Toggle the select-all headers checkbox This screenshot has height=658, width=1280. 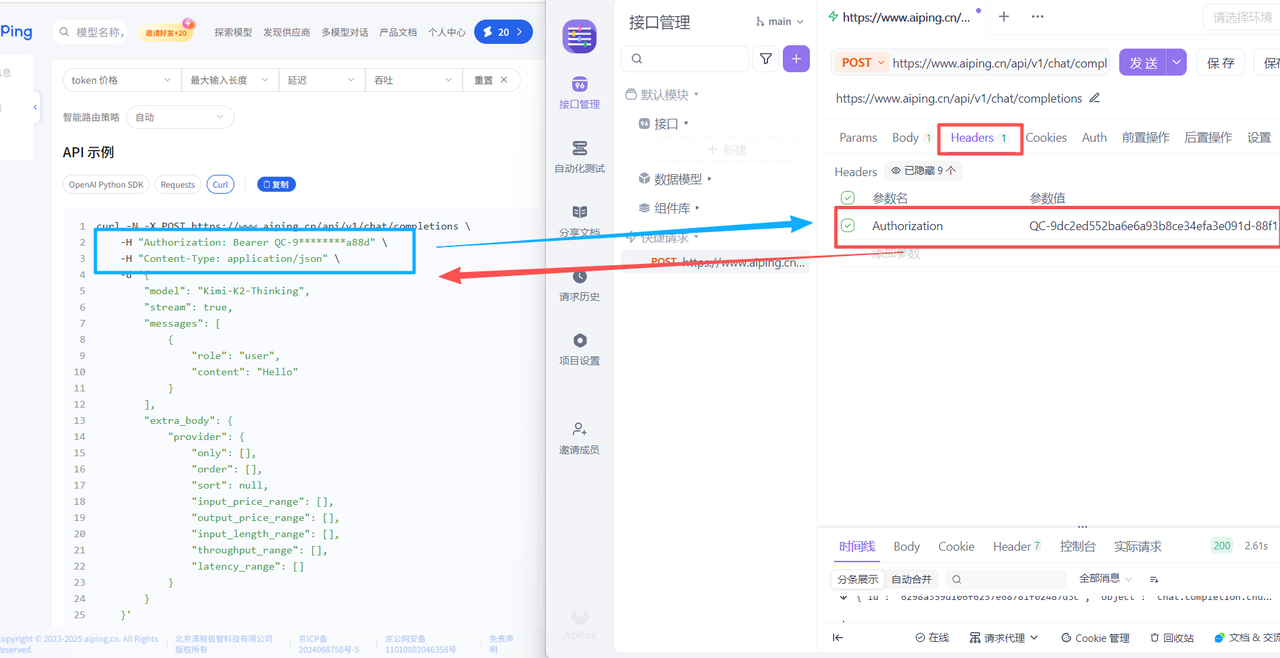(x=848, y=198)
